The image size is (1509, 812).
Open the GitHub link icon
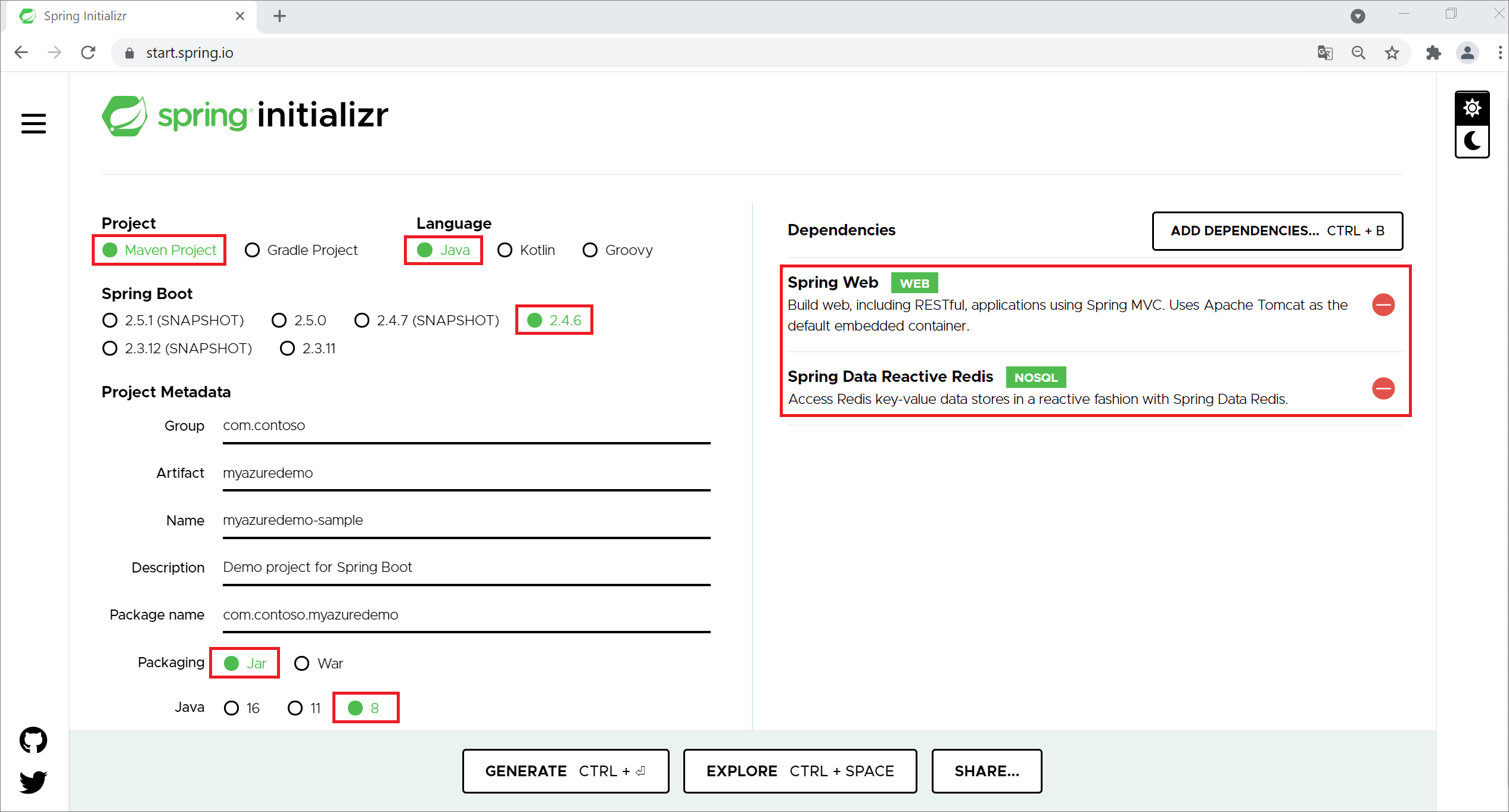pyautogui.click(x=33, y=740)
